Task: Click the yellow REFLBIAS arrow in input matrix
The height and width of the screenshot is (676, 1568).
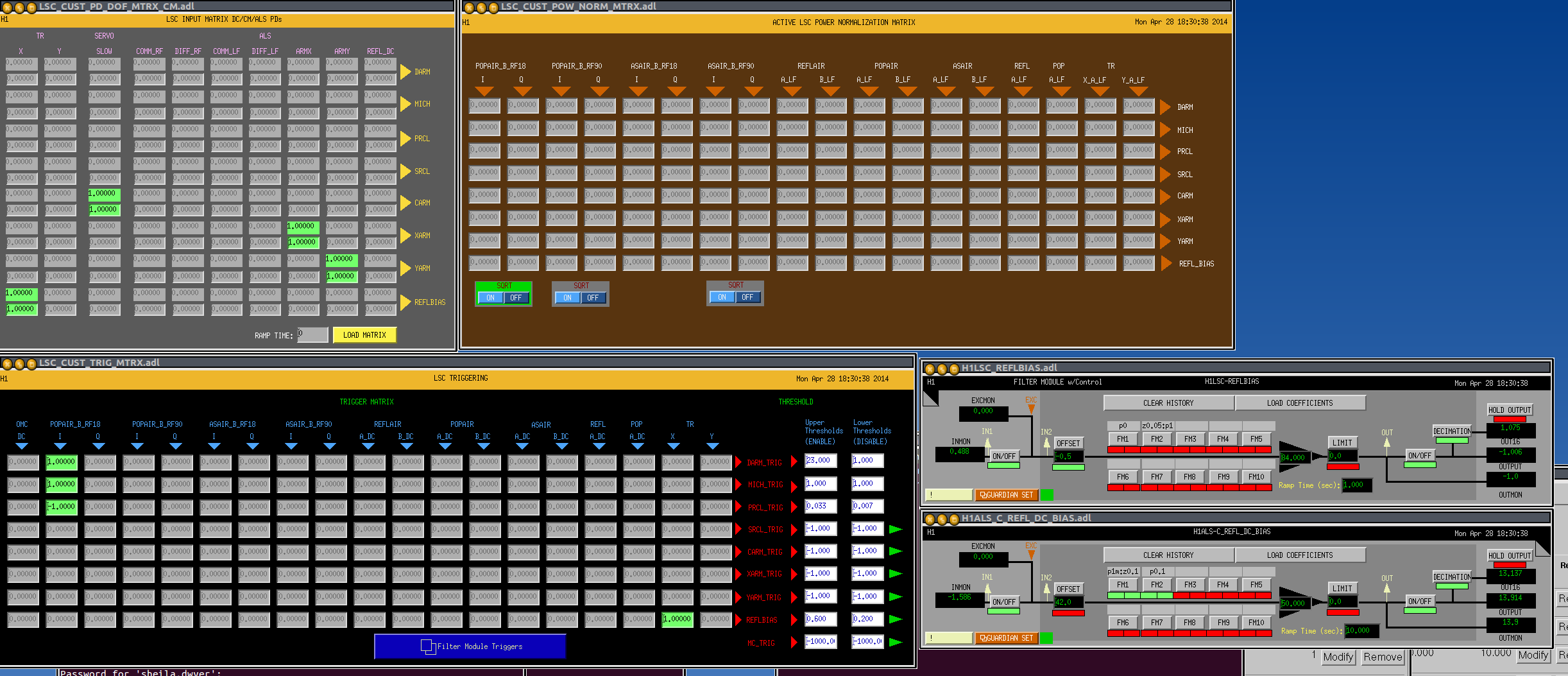Action: coord(405,302)
